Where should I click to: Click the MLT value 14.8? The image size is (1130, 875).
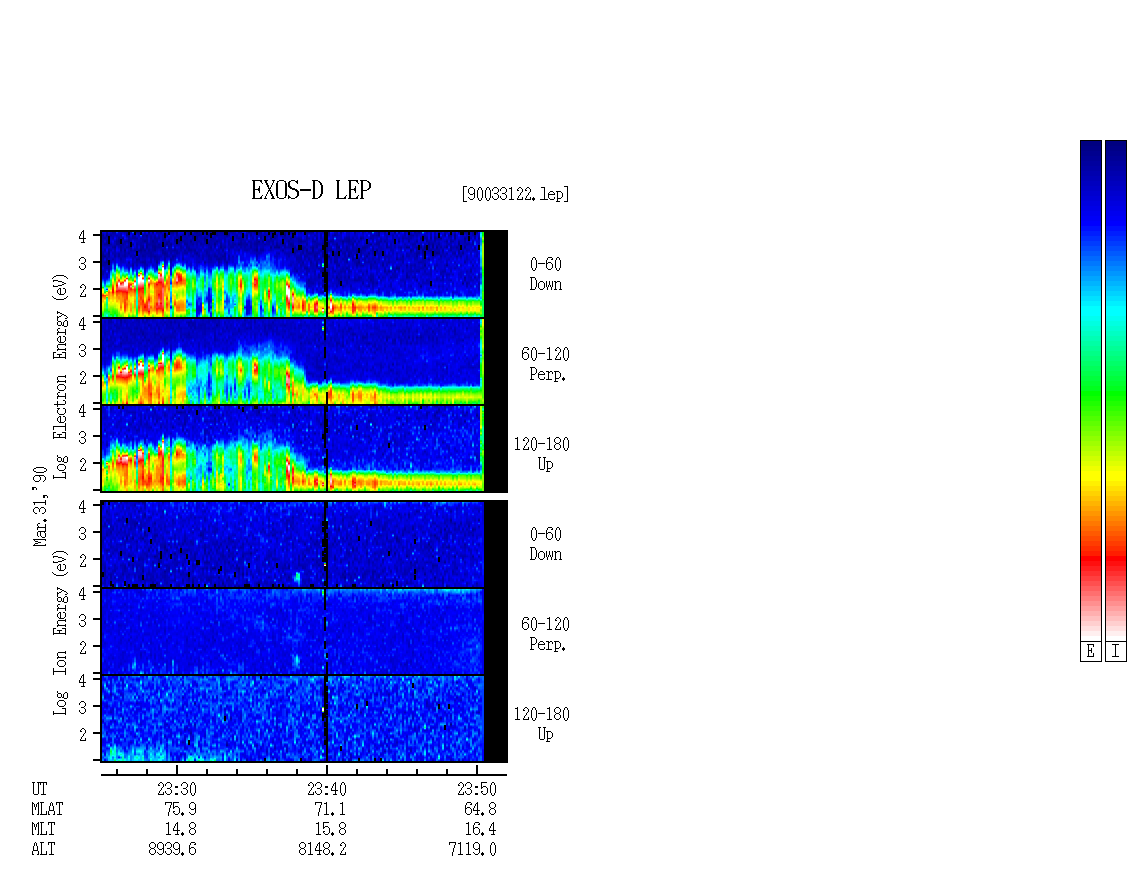181,830
